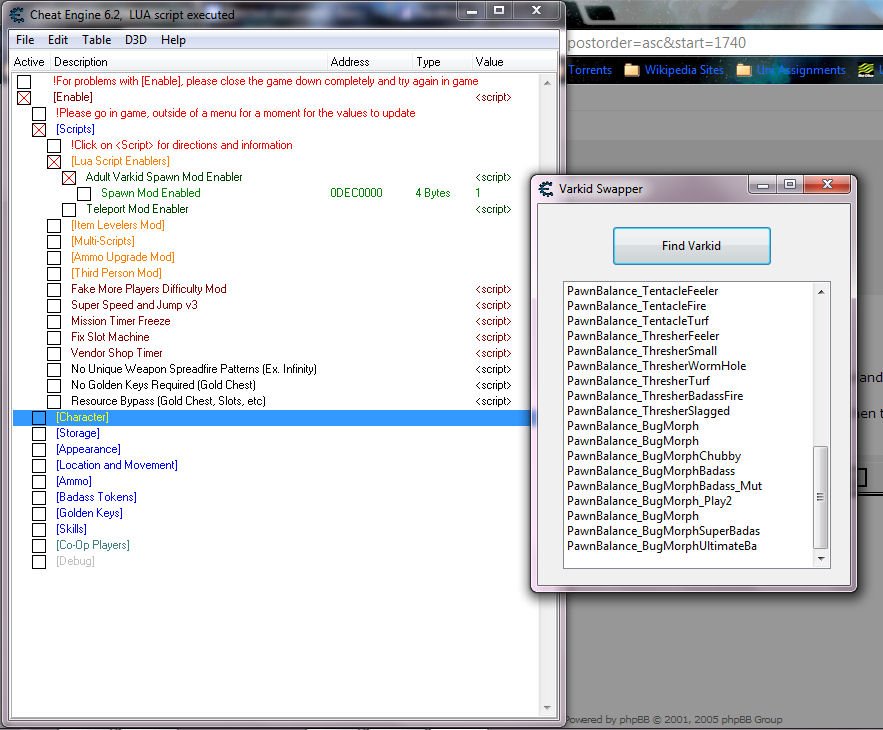This screenshot has height=730, width=883.
Task: Expand the [Badass Tokens] group checkbox
Action: point(39,498)
